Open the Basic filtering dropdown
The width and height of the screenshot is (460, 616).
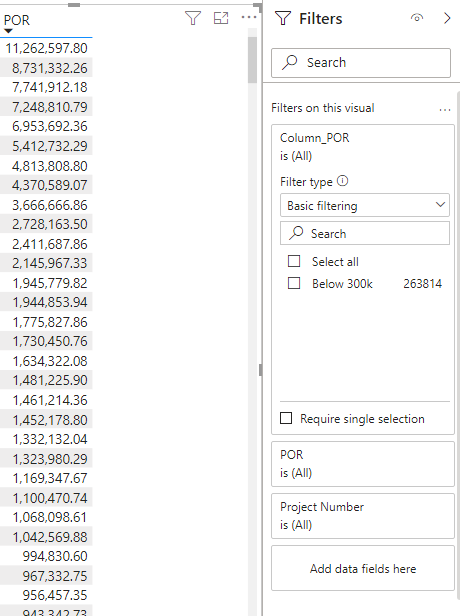(365, 205)
